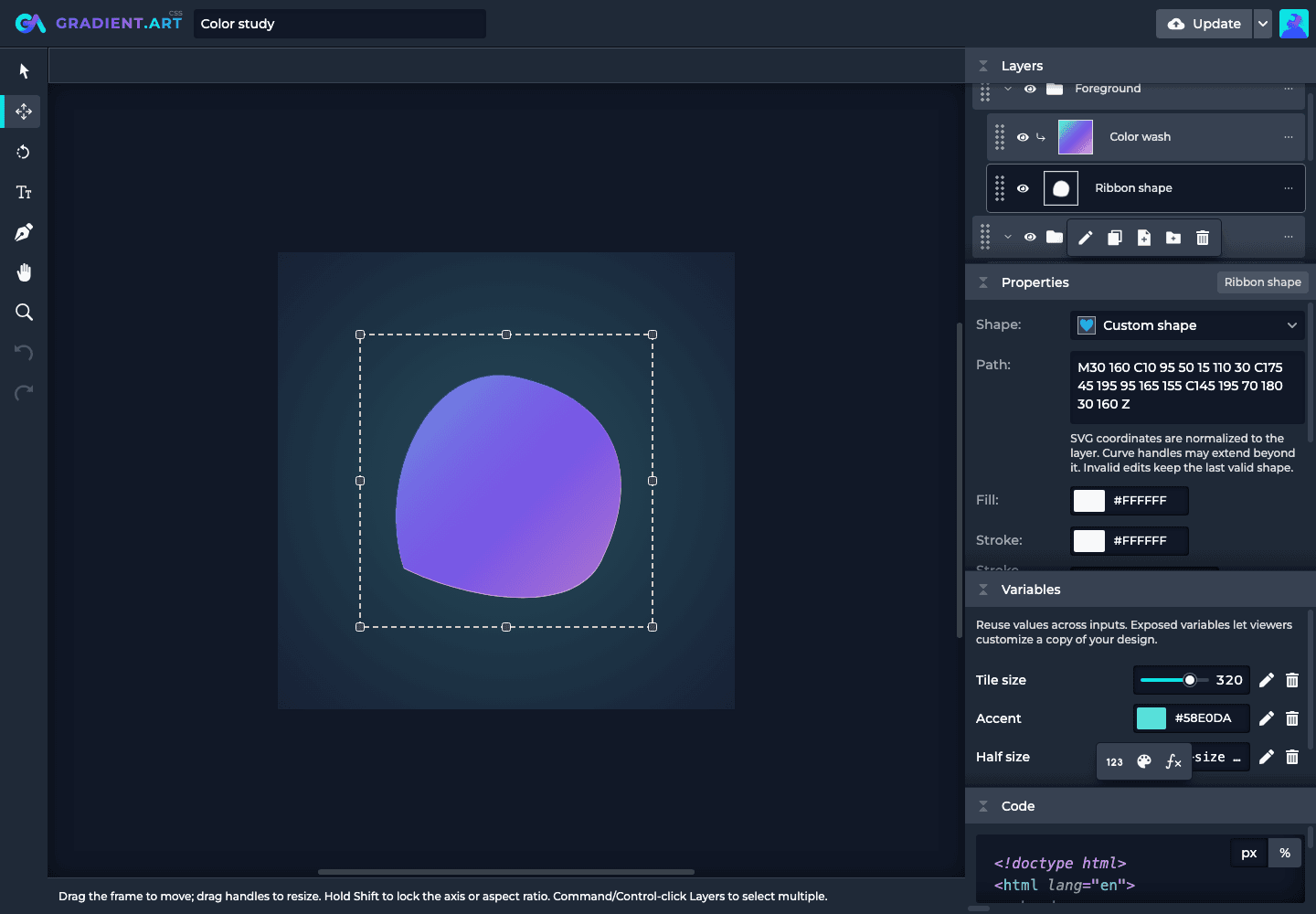Adjust the Tile size slider
Image resolution: width=1316 pixels, height=914 pixels.
1174,680
